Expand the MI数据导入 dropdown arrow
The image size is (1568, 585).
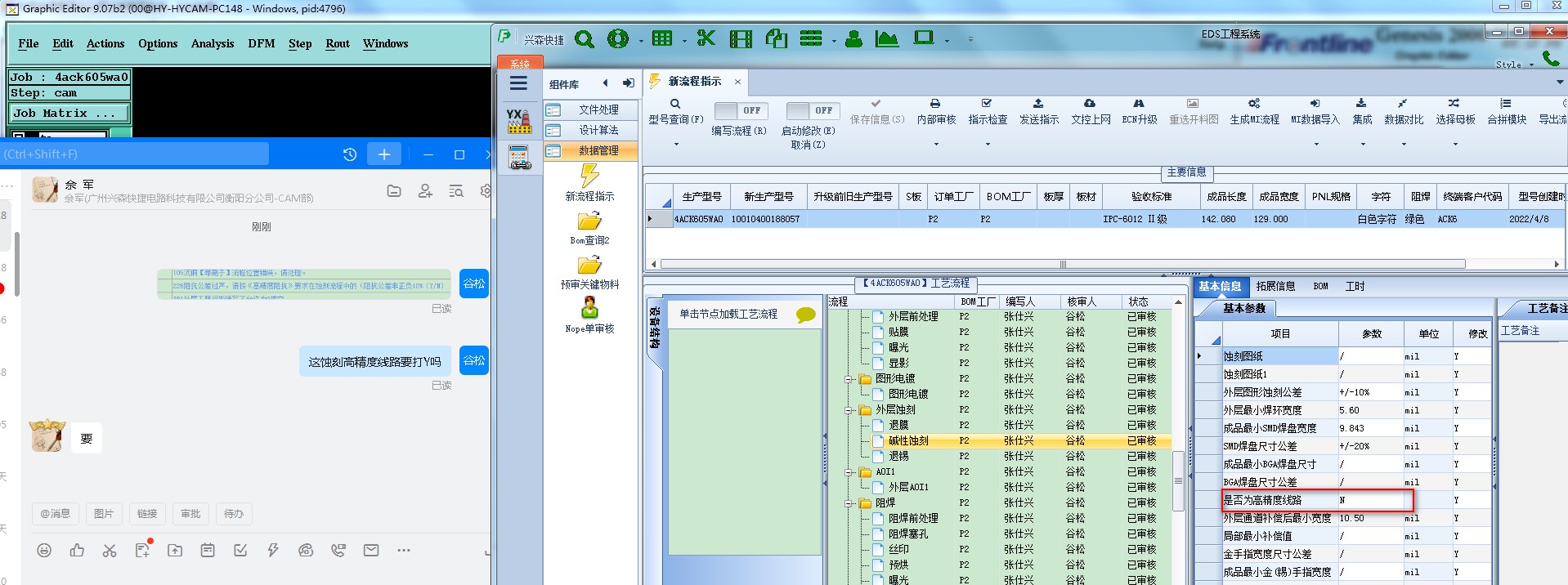(1316, 145)
